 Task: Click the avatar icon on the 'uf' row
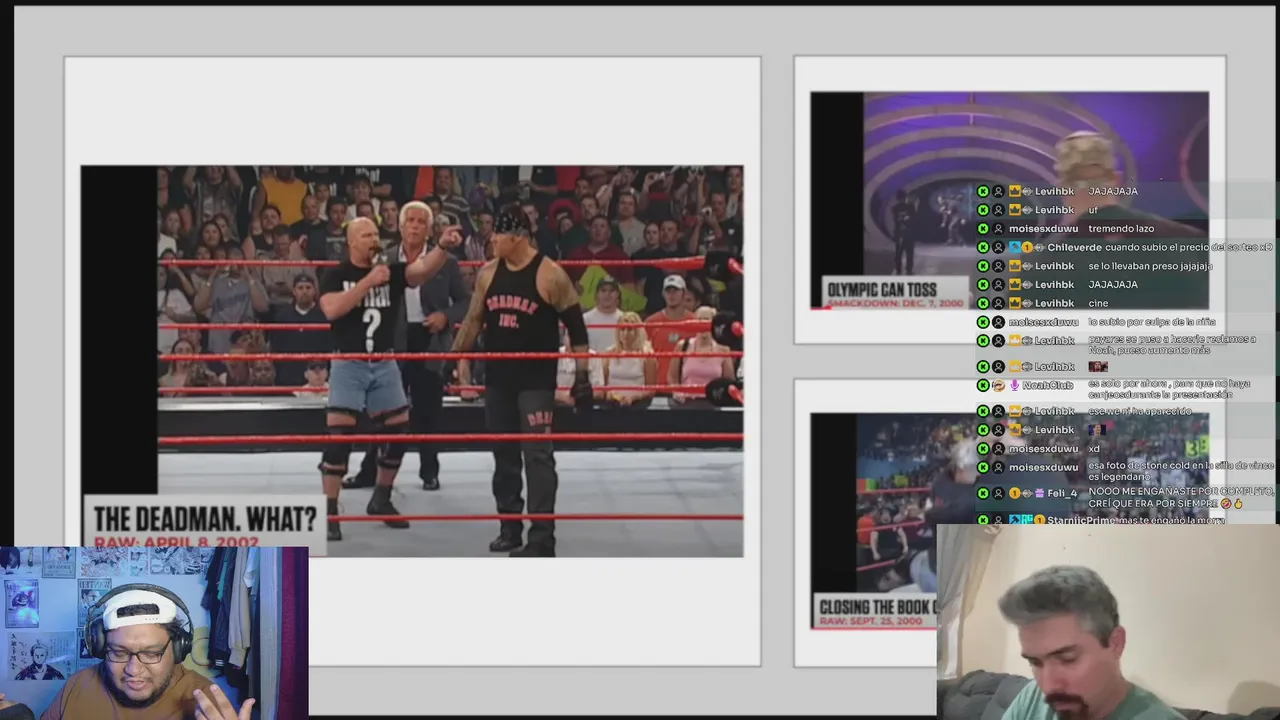pyautogui.click(x=998, y=210)
